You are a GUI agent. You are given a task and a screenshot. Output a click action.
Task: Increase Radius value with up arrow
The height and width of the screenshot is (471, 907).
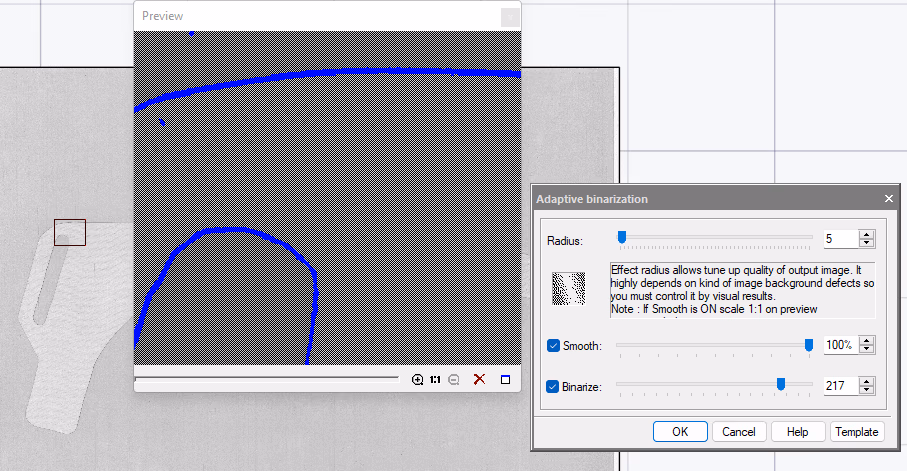coord(867,234)
